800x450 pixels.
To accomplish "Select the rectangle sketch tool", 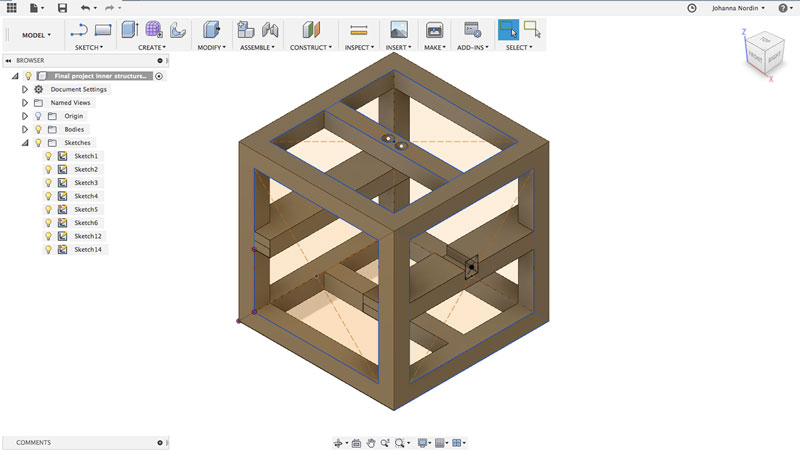I will click(x=103, y=30).
